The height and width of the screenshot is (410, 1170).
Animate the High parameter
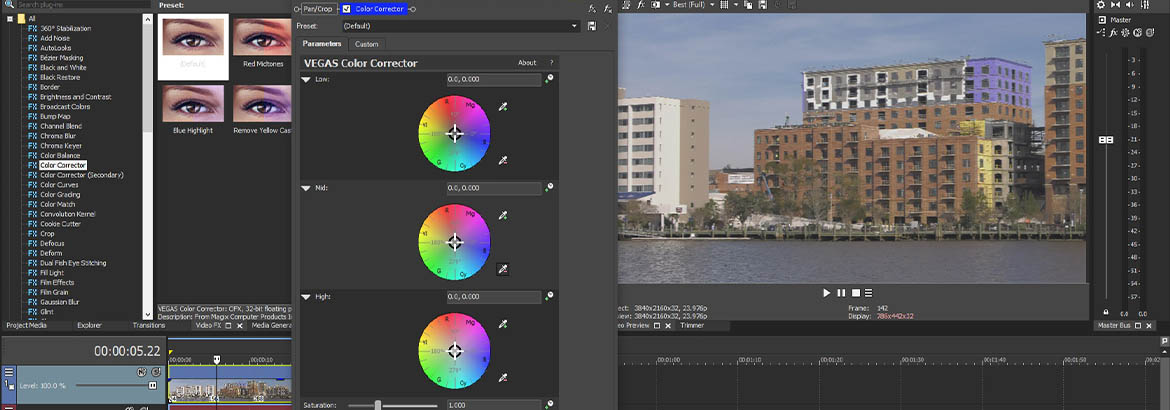[x=549, y=296]
